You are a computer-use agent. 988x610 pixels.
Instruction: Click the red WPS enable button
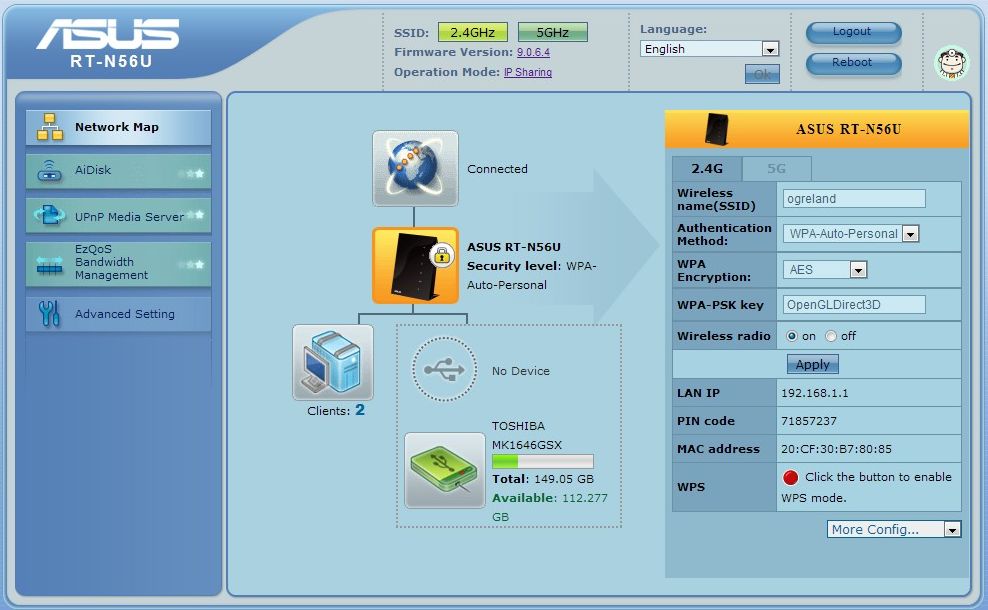point(791,478)
